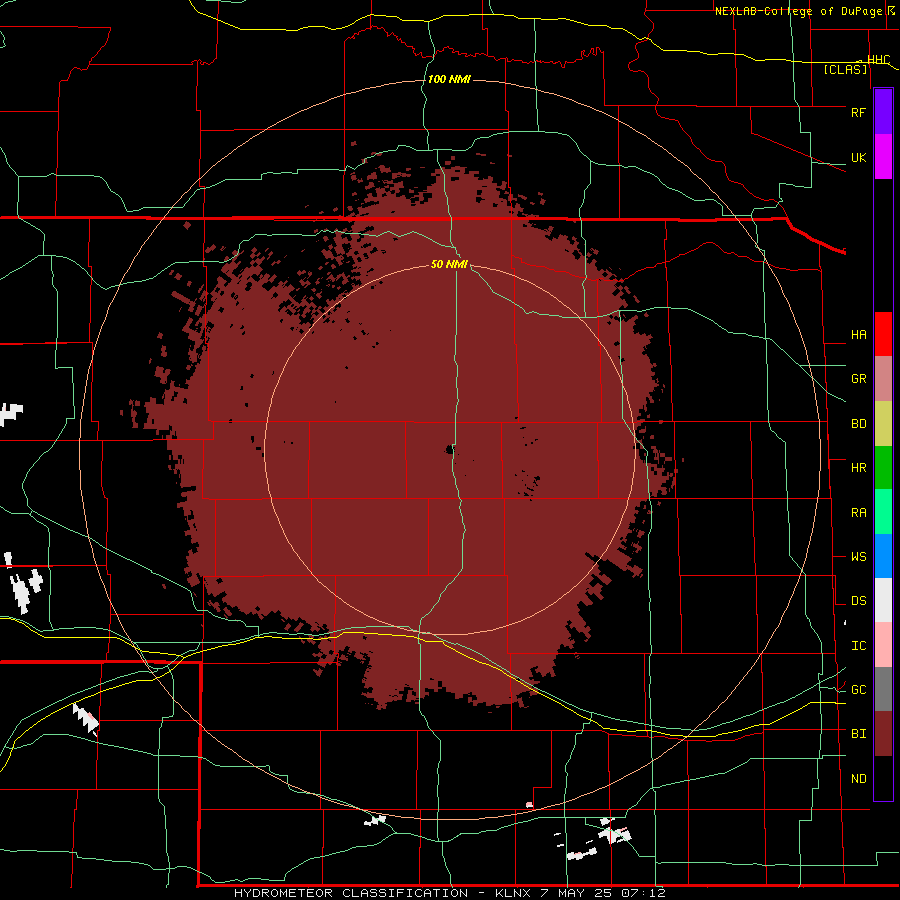Viewport: 900px width, 900px height.
Task: Click the 100 NMI range ring label
Action: [449, 79]
